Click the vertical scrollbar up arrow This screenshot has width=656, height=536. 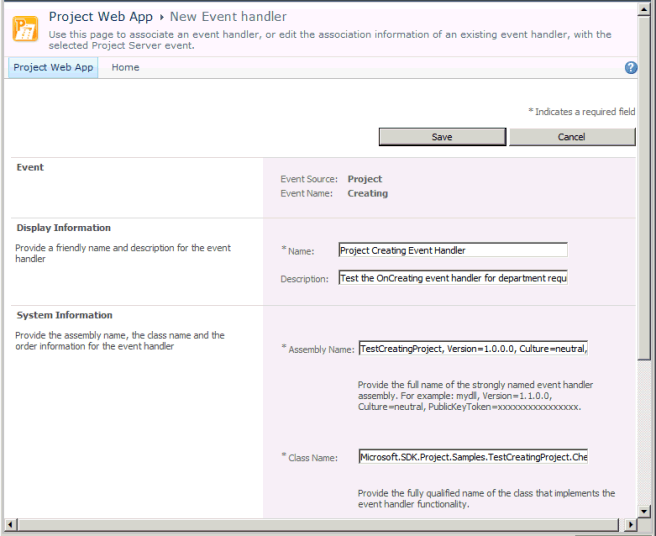click(x=644, y=10)
